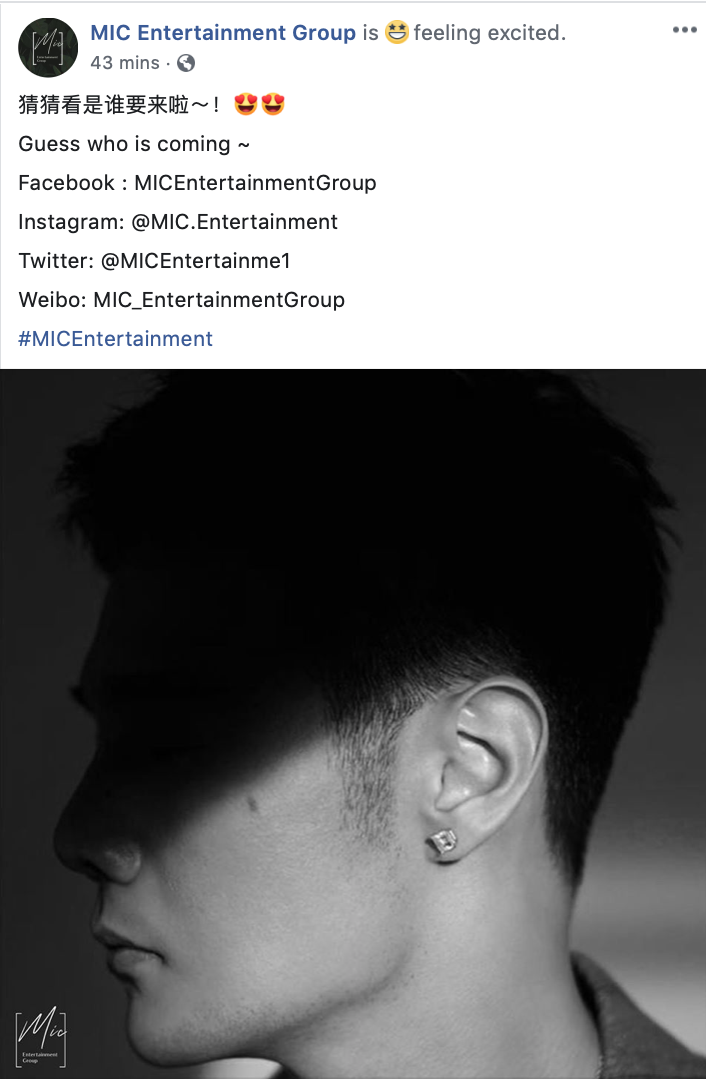This screenshot has height=1079, width=706.
Task: Click the Weibo MIC_EntertainmentGroup handle line
Action: pos(182,300)
